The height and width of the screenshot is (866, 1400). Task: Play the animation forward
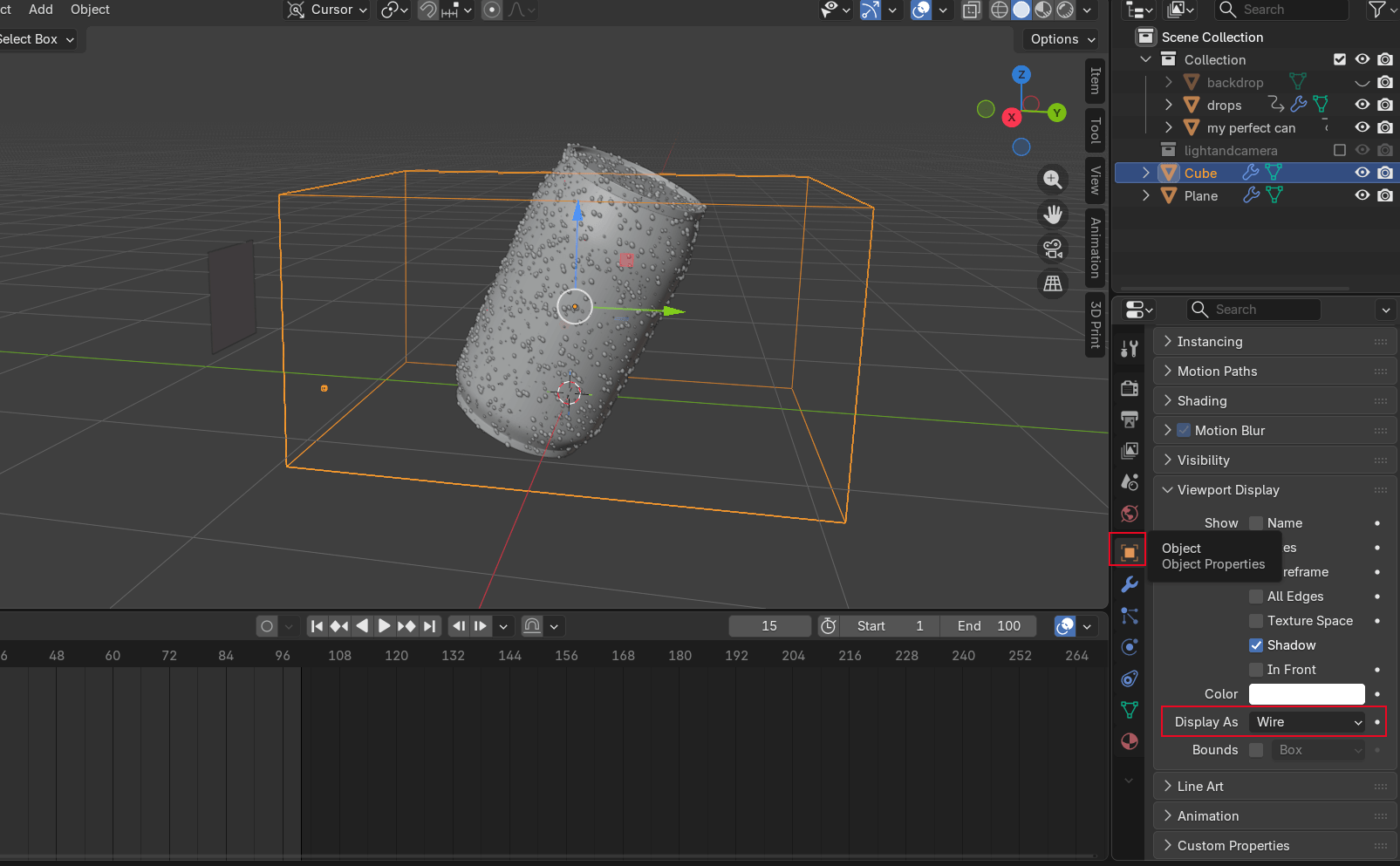[x=384, y=625]
